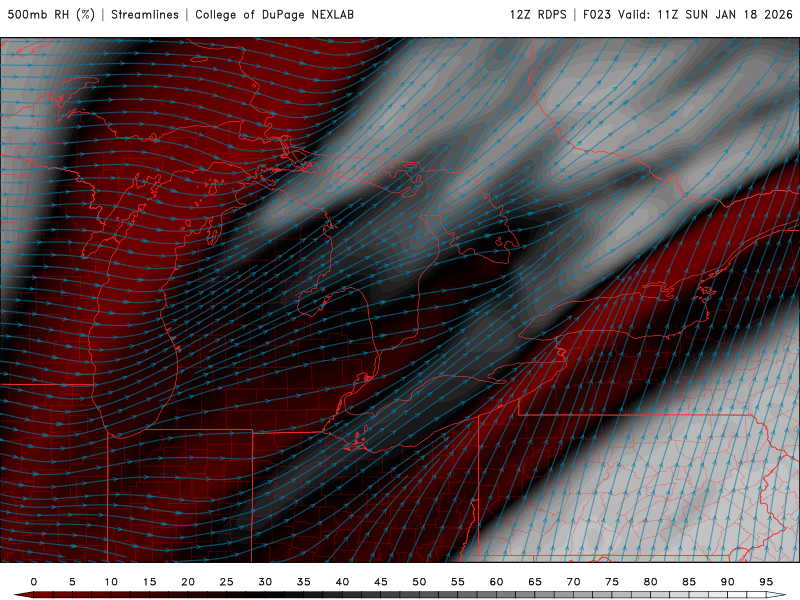800x600 pixels.
Task: Click the "F023" forecast hour text
Action: 596,14
